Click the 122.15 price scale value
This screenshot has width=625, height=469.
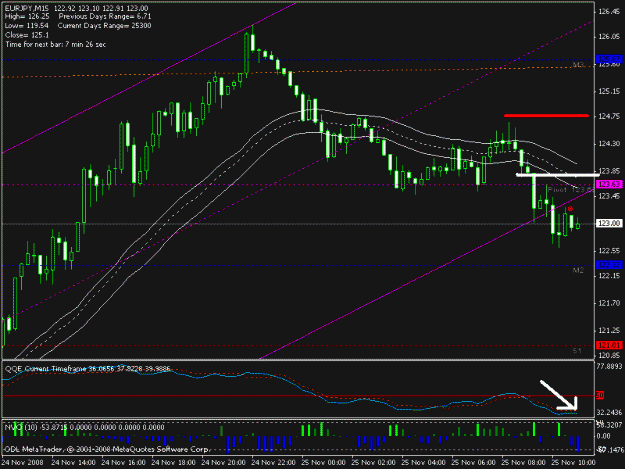pyautogui.click(x=609, y=276)
